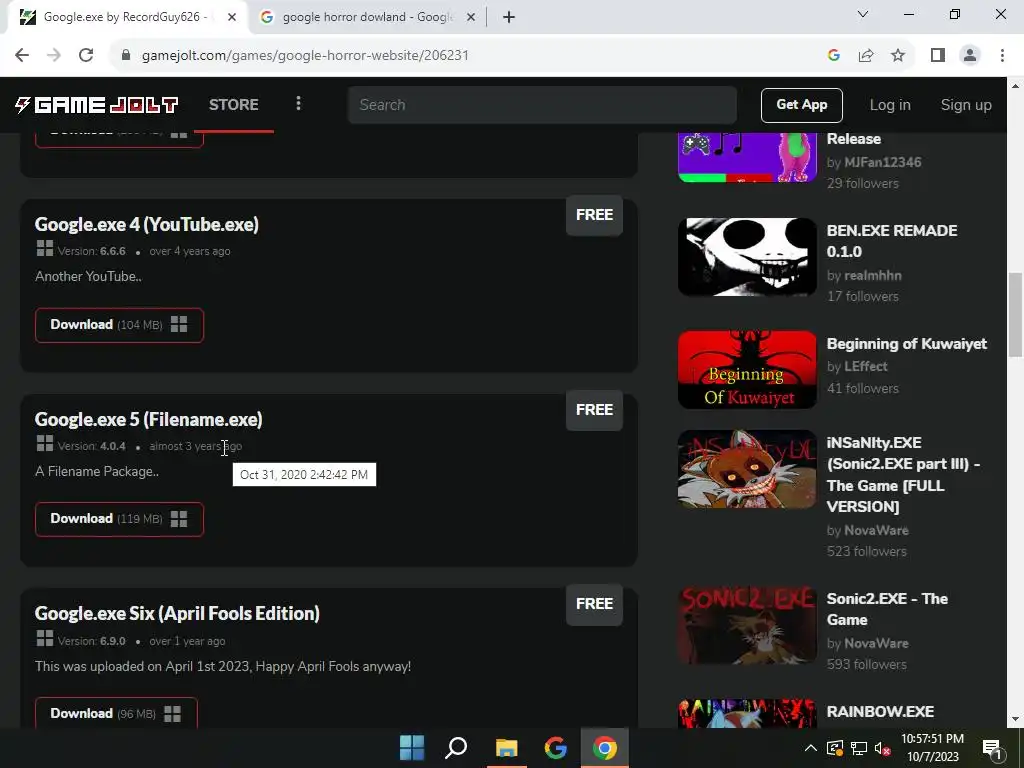The image size is (1024, 768).
Task: Download Google.exe Six (96 MB)
Action: coord(116,713)
